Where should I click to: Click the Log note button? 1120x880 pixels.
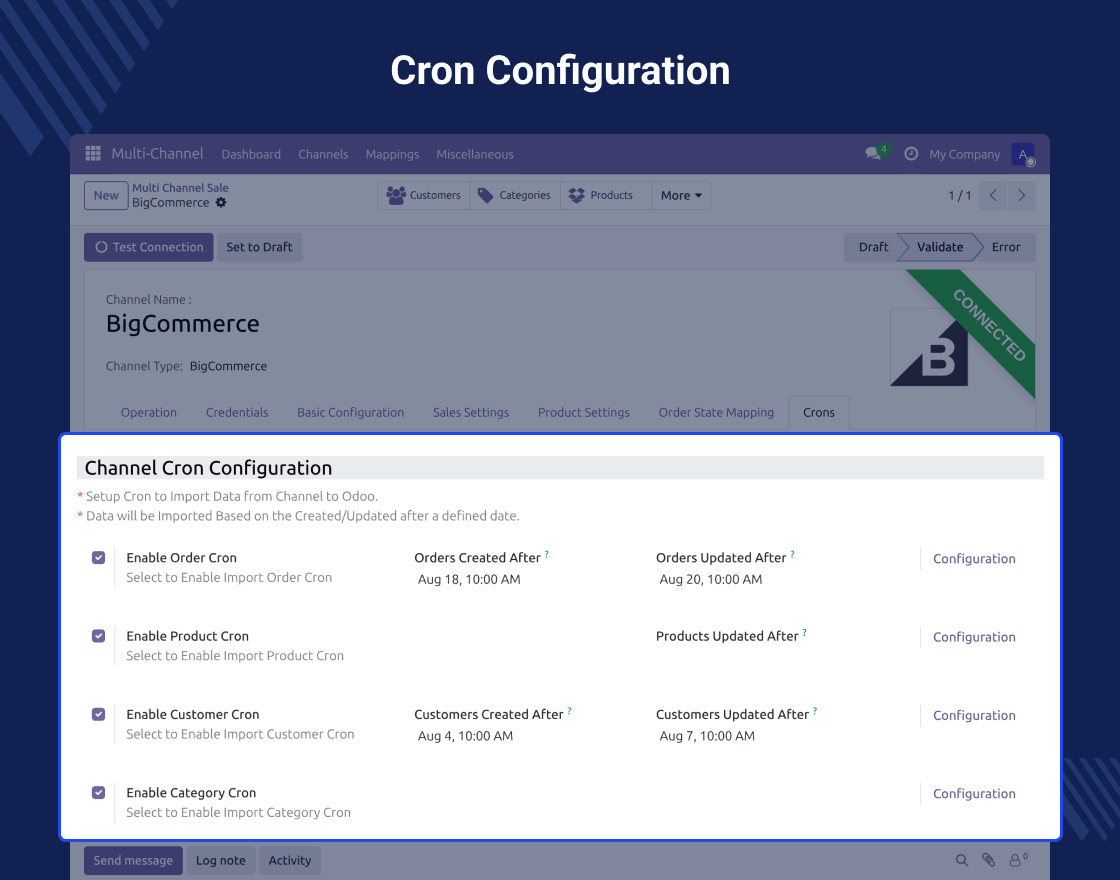[x=221, y=861]
